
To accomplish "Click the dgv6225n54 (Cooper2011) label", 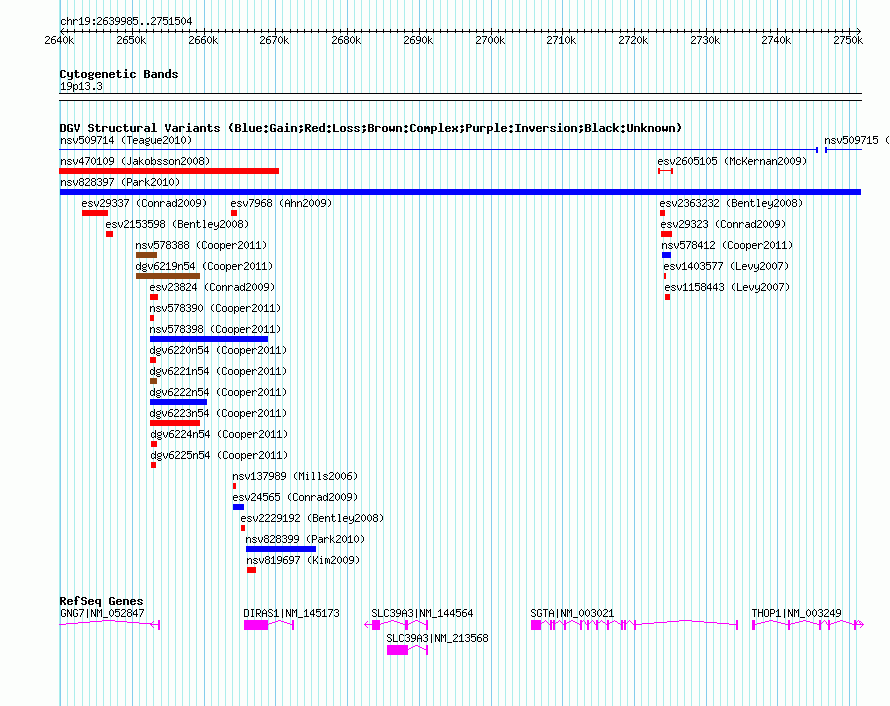I will pyautogui.click(x=219, y=455).
